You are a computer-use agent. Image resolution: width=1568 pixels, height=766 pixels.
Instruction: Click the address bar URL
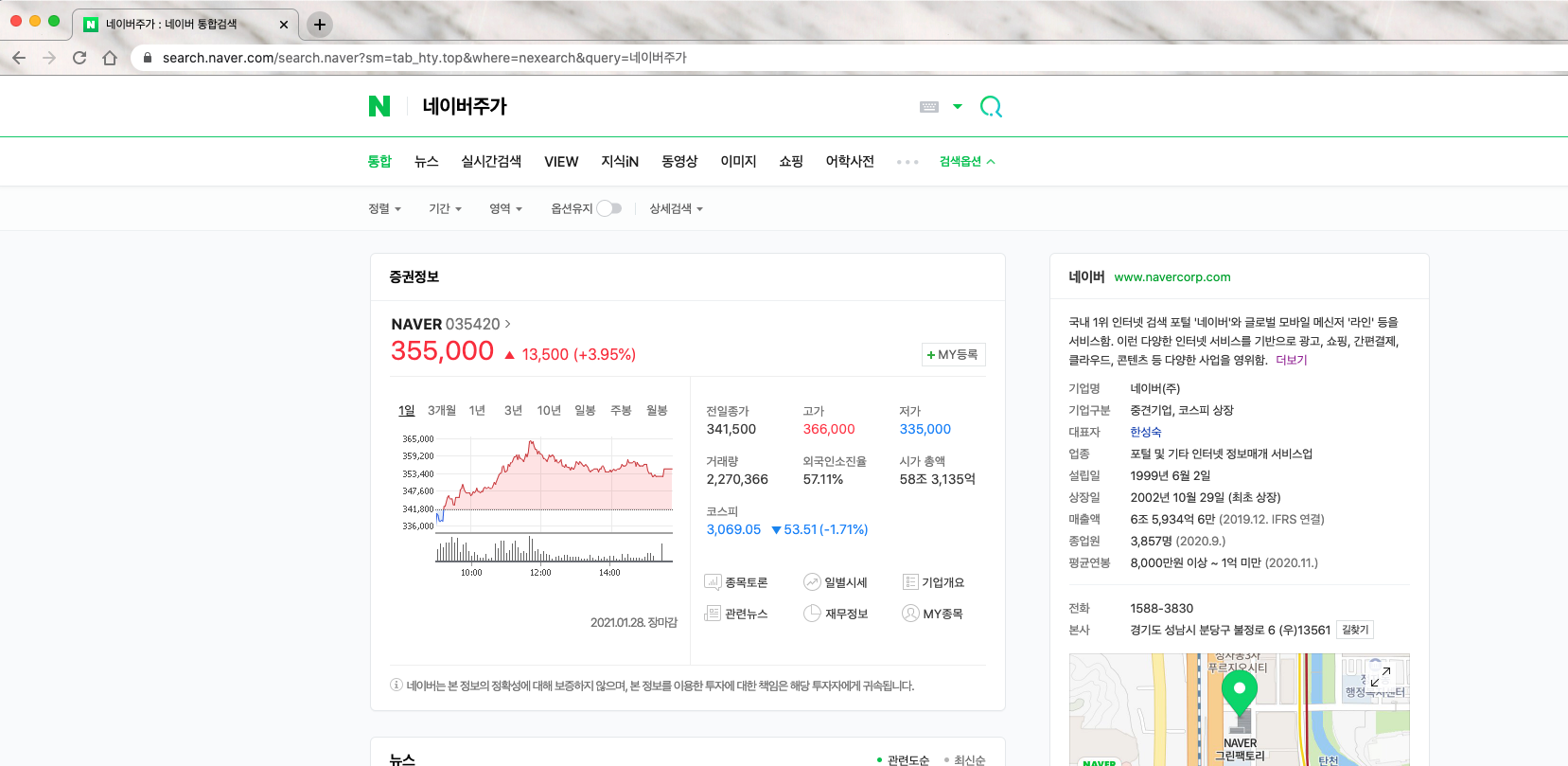[424, 58]
